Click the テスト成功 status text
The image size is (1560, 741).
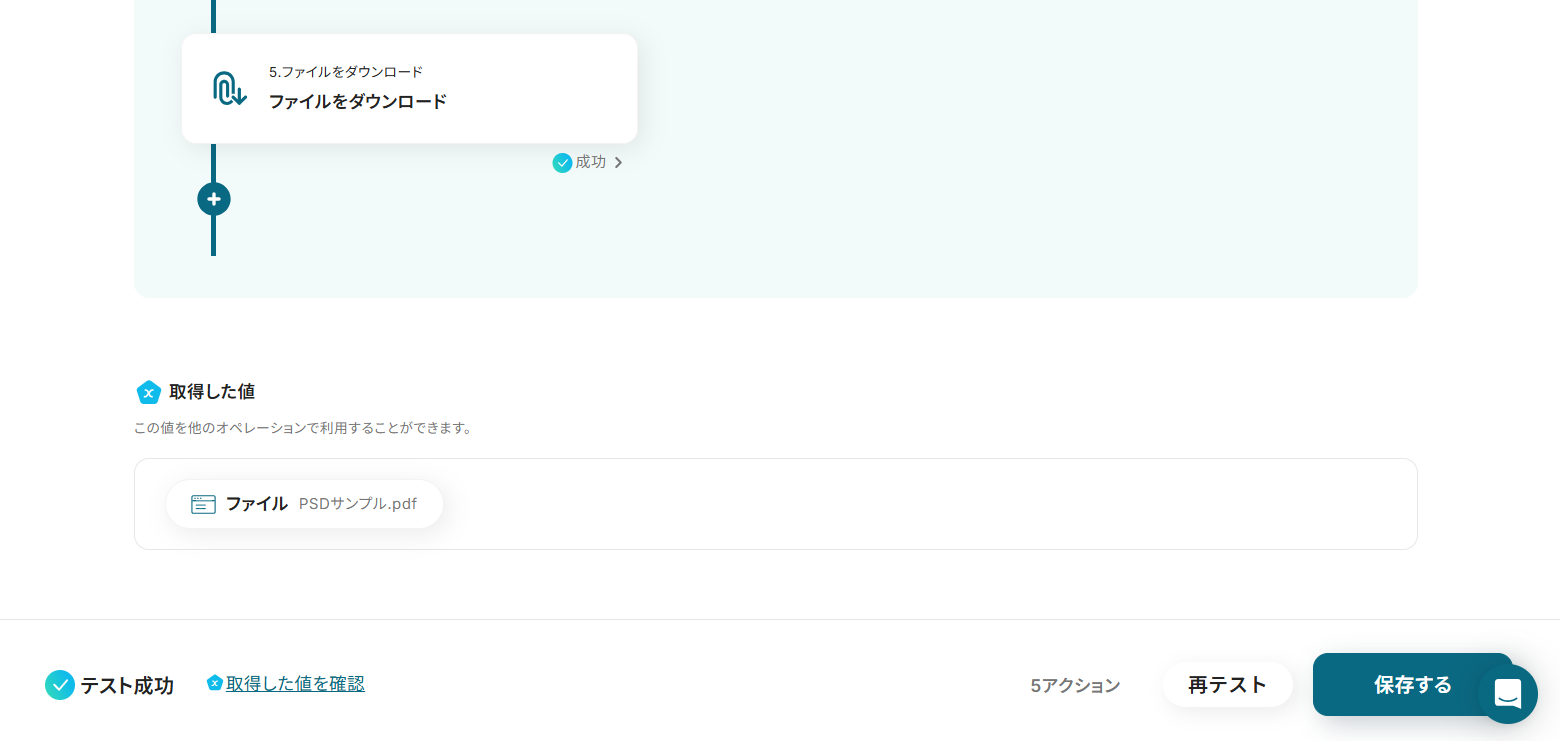point(127,686)
